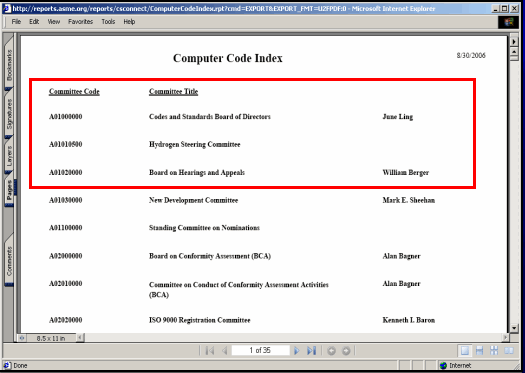This screenshot has height=373, width=525.
Task: Go to next page arrow
Action: pos(296,351)
